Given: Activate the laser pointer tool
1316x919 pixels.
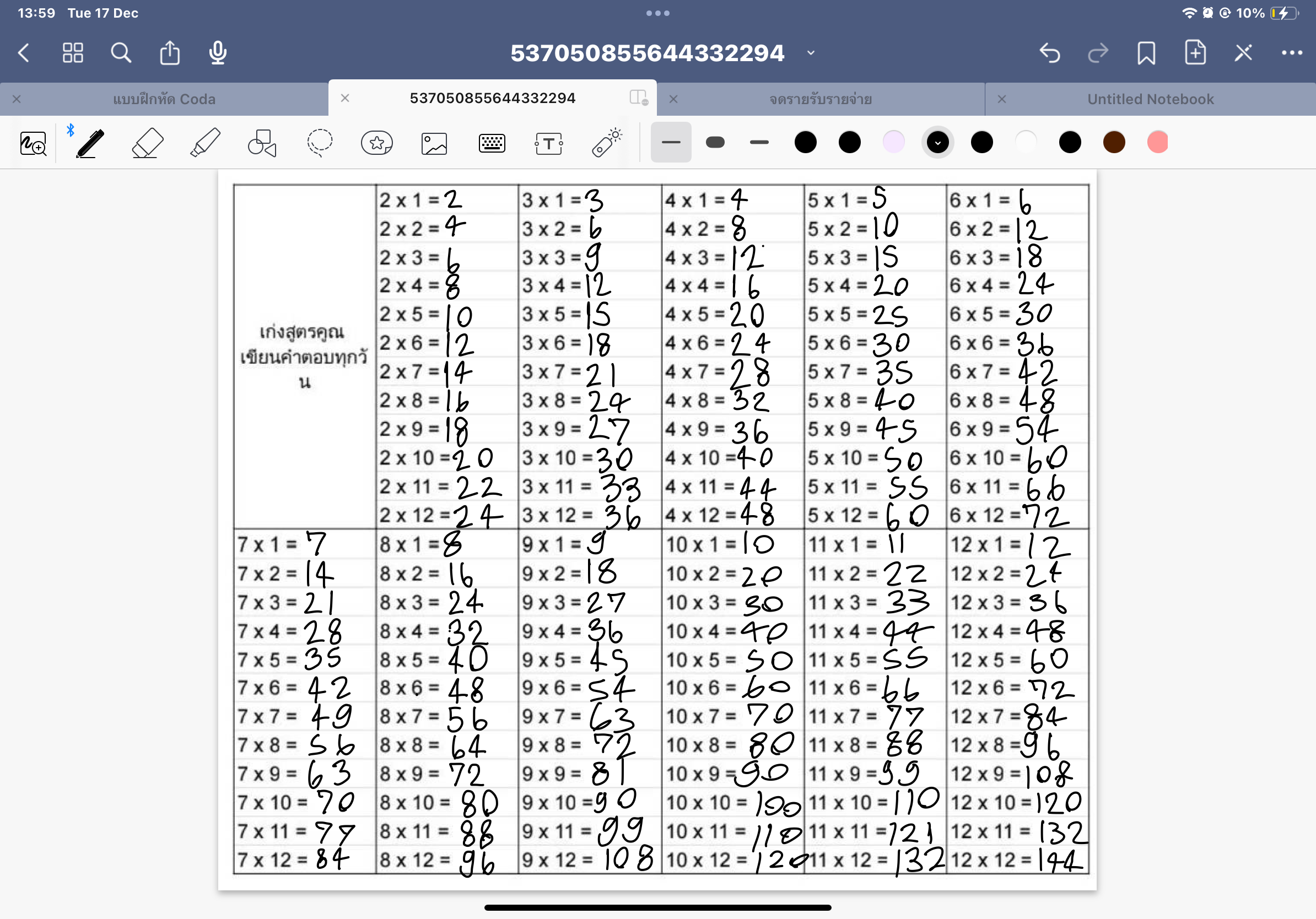Looking at the screenshot, I should click(607, 143).
